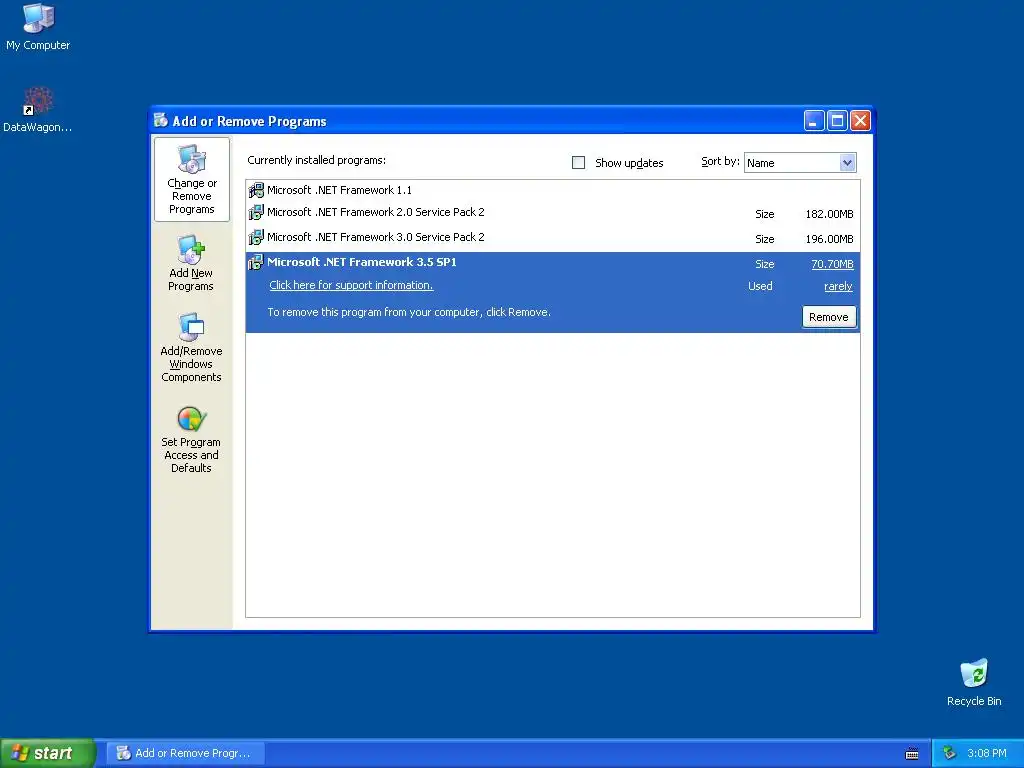Click icon beside .NET Framework 2.0 Service Pack 2

[256, 212]
